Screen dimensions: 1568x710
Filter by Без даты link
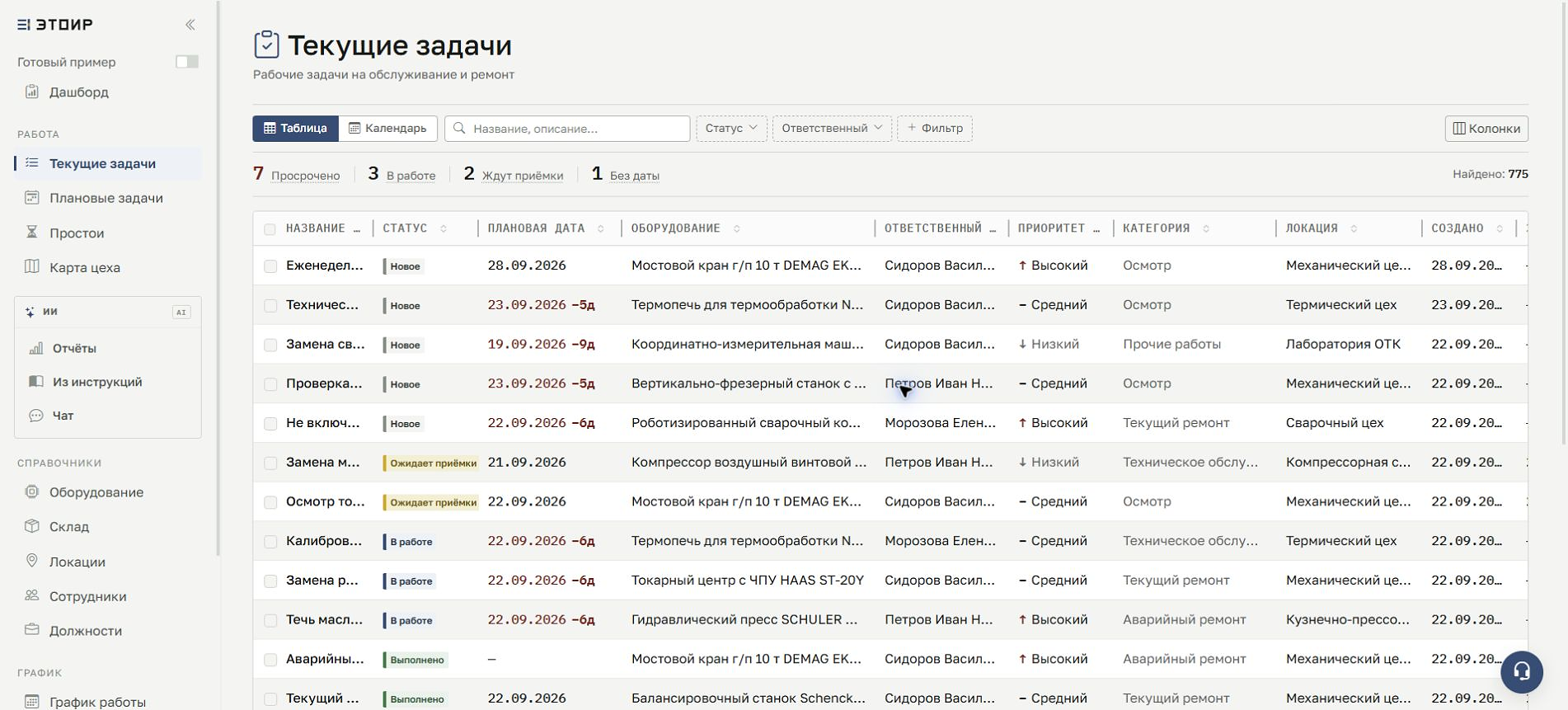[635, 176]
